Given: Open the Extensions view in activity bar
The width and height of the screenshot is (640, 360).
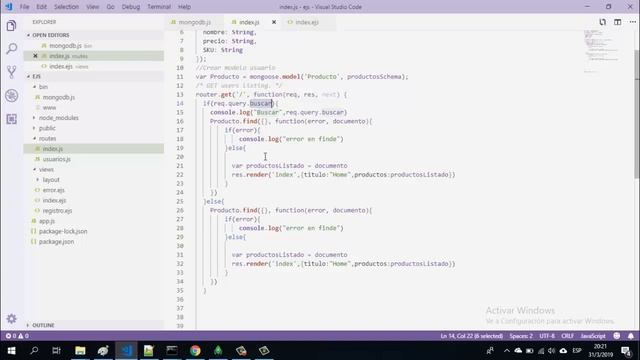Looking at the screenshot, I should [11, 119].
